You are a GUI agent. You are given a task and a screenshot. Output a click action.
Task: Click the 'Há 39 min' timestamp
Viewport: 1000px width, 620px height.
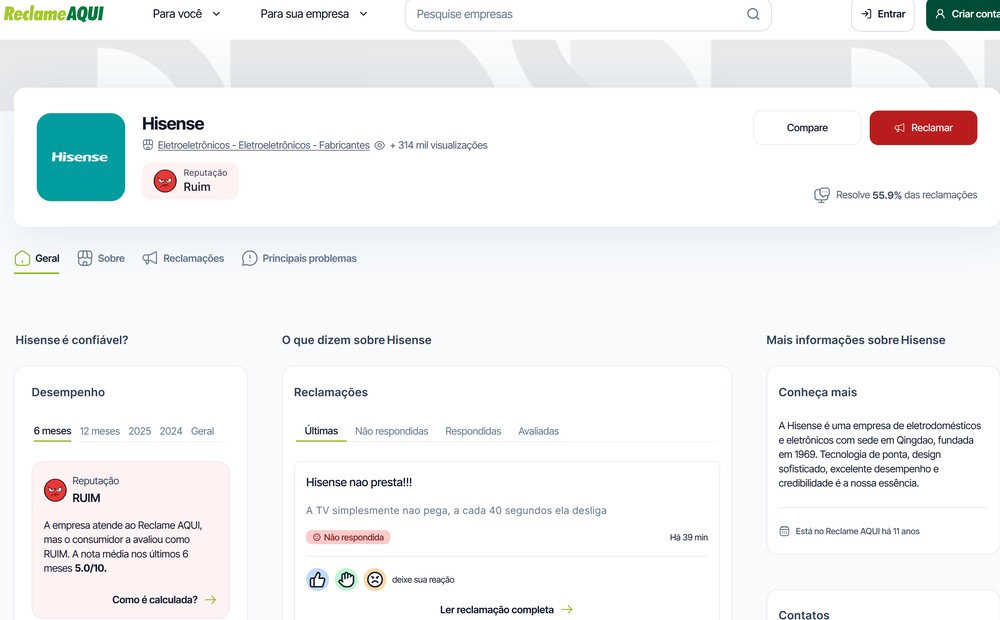pos(689,537)
